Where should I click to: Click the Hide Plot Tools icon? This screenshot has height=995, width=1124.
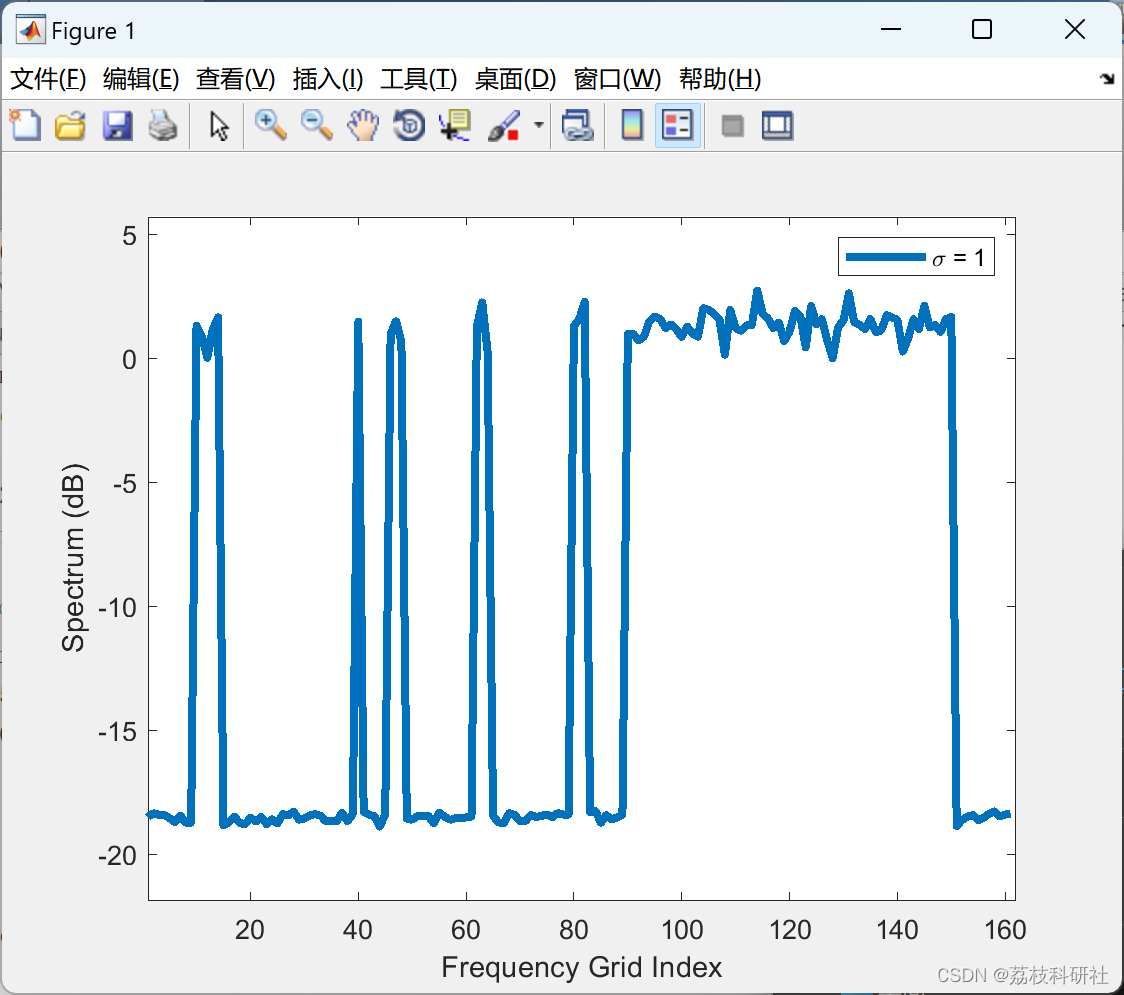(732, 126)
